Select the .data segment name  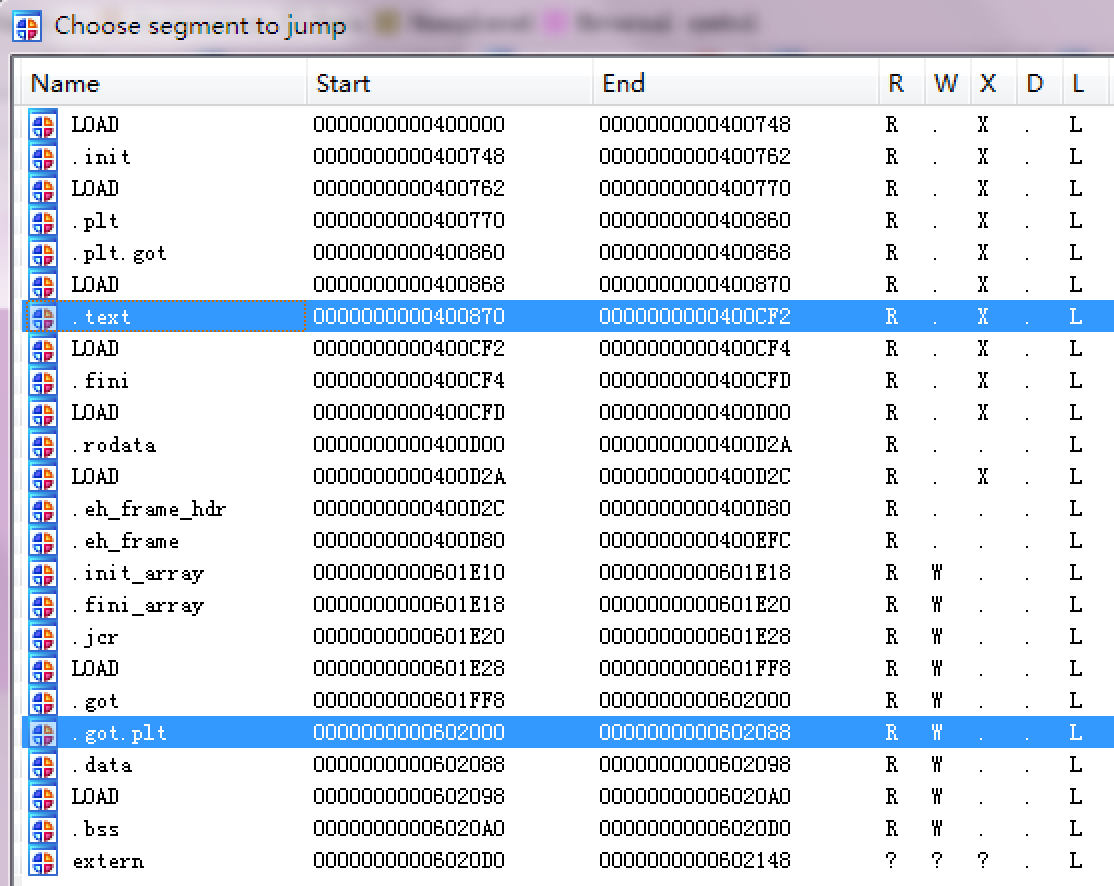[102, 765]
